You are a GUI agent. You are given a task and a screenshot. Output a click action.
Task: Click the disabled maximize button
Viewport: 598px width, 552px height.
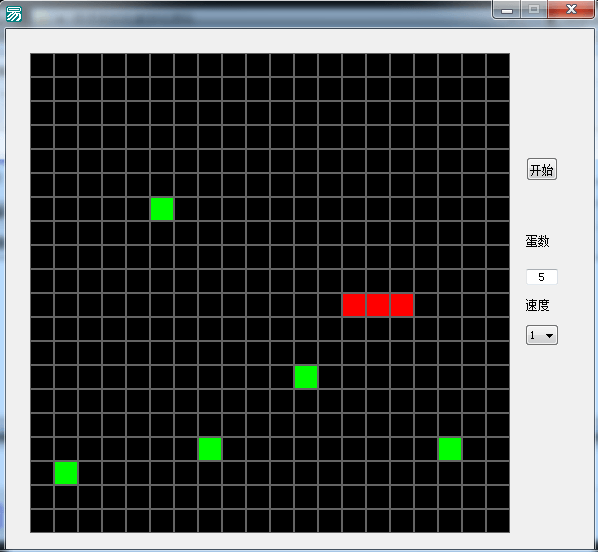point(534,9)
